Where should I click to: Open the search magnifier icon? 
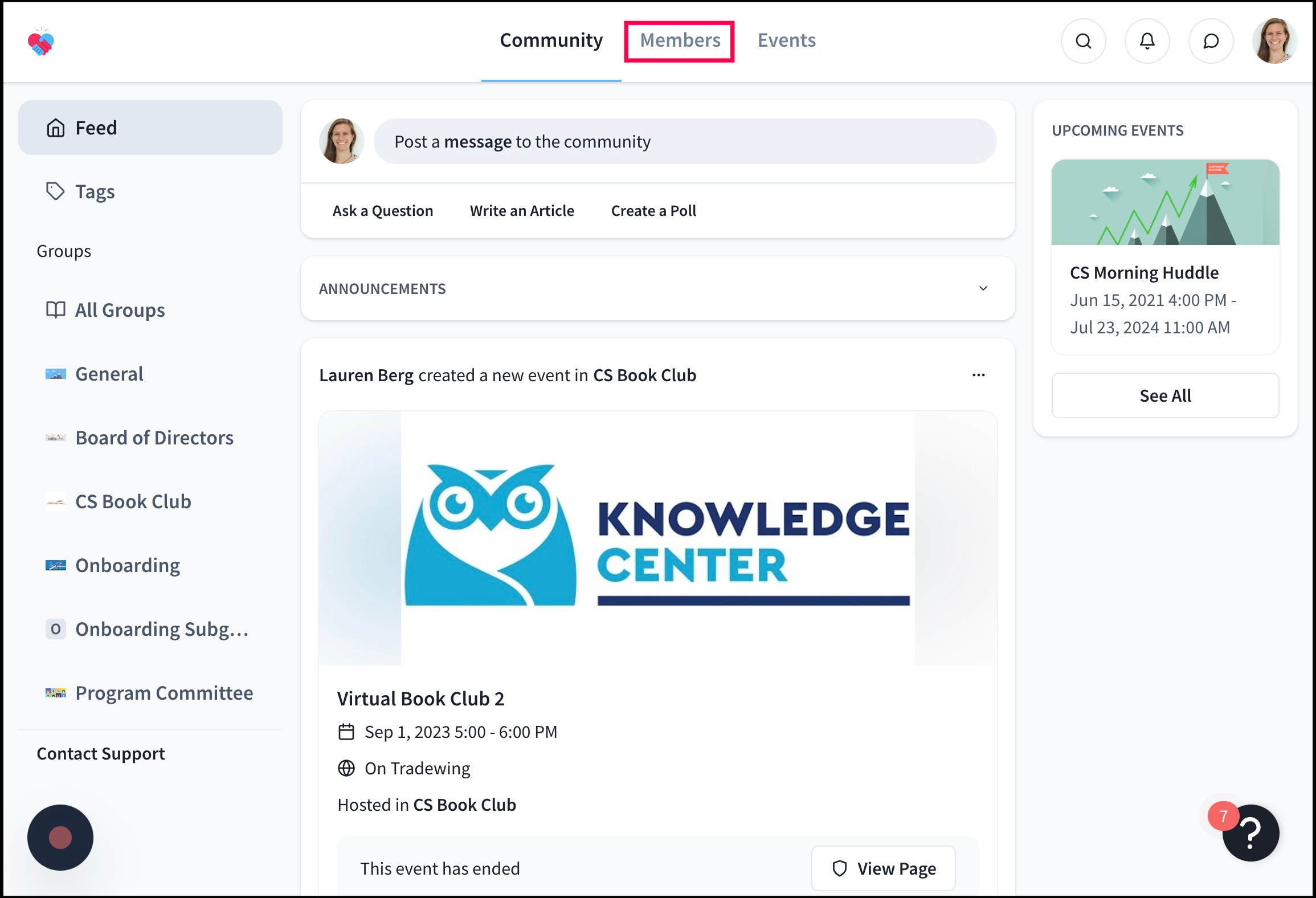(x=1084, y=41)
